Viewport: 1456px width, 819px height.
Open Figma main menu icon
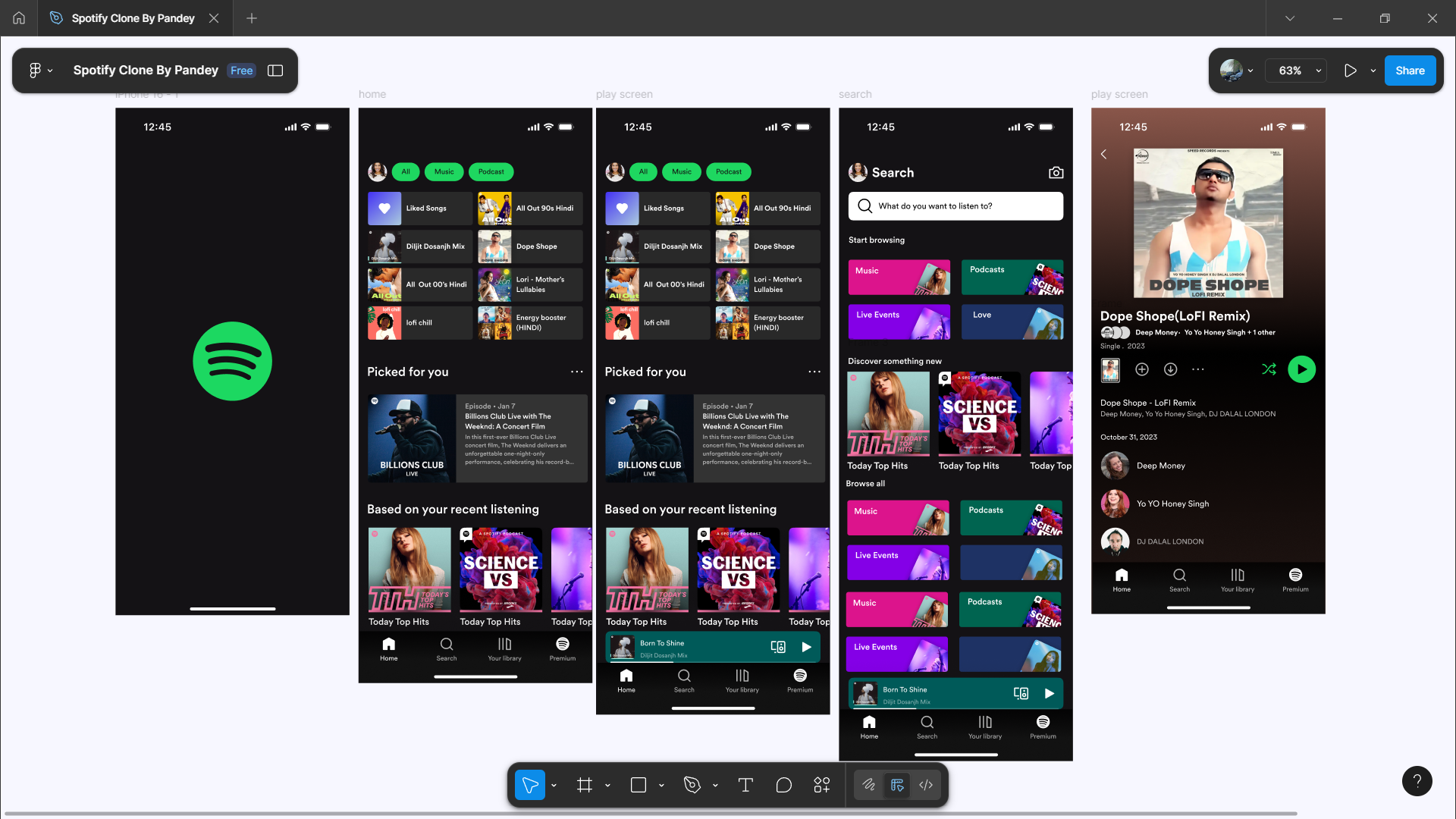click(x=35, y=71)
